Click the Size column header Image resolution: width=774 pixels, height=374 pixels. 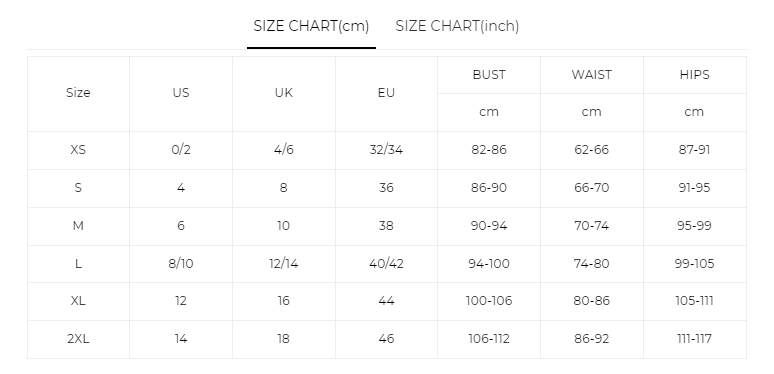pos(78,93)
